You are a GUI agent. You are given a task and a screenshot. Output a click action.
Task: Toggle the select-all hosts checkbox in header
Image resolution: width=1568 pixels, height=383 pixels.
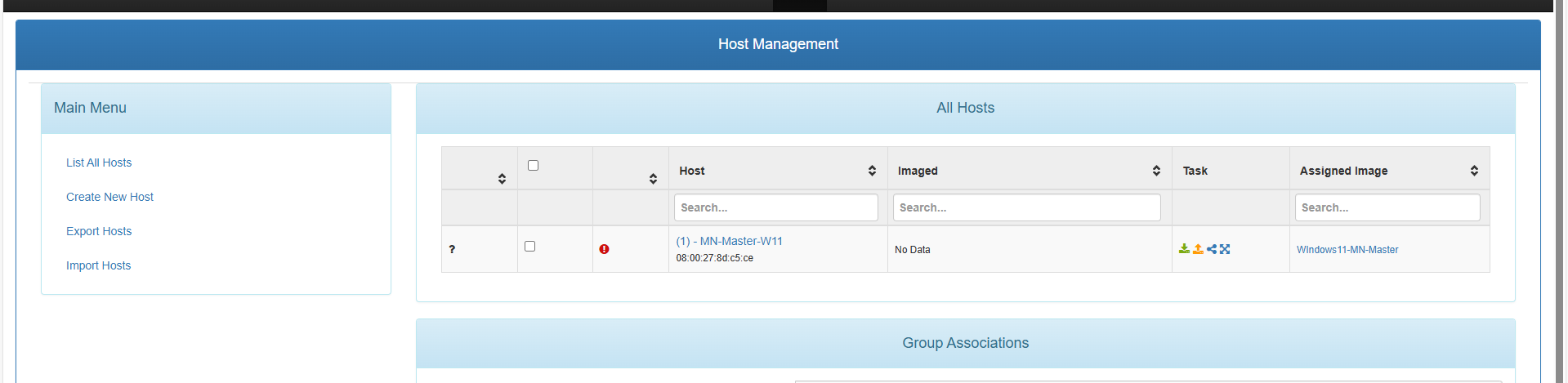pyautogui.click(x=533, y=165)
